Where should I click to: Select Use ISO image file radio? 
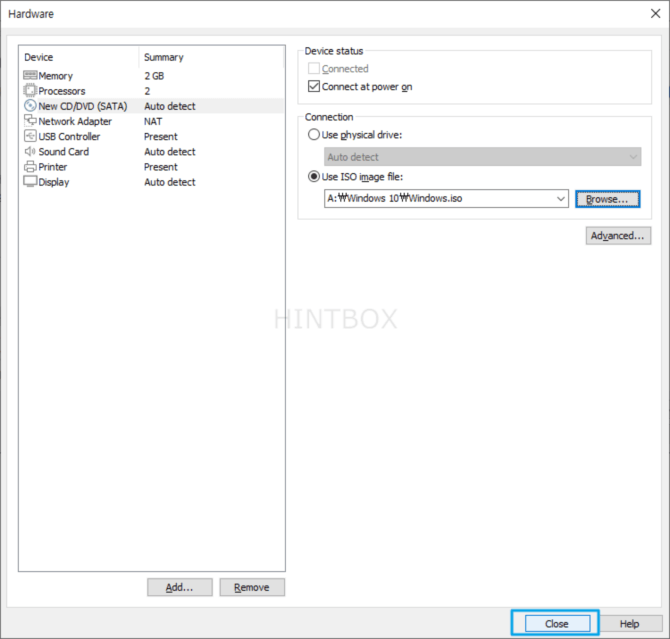314,177
